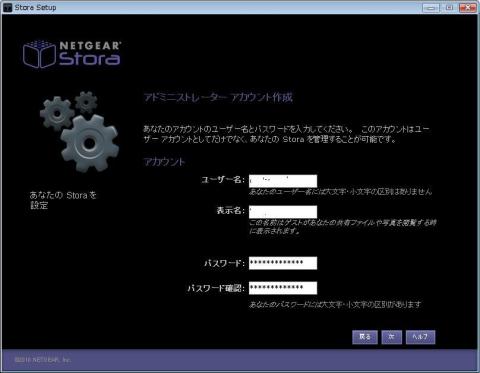
Task: Maximize the Stora Setup window
Action: tap(449, 8)
